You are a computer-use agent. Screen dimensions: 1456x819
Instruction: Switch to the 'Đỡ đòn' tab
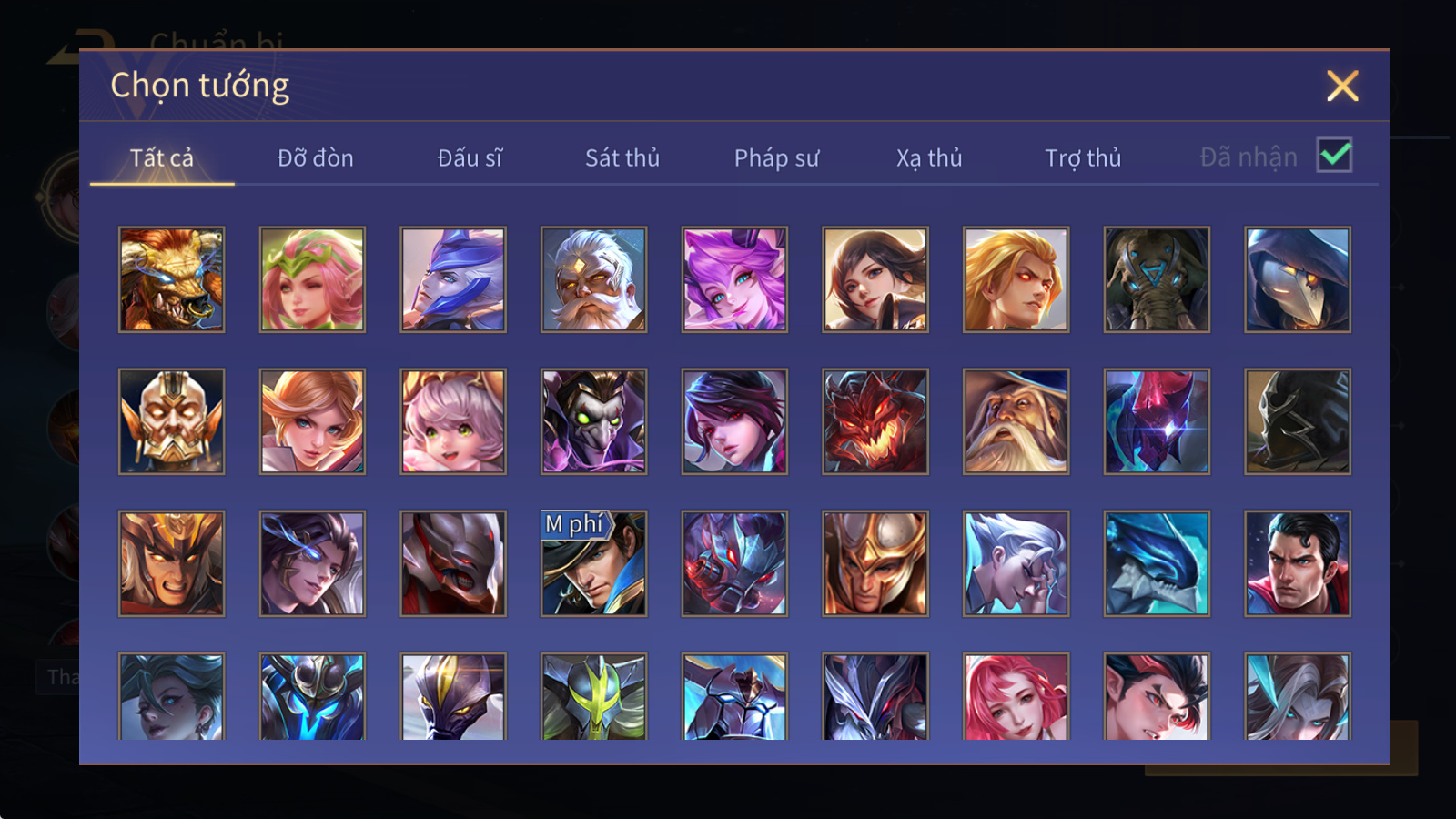[316, 158]
